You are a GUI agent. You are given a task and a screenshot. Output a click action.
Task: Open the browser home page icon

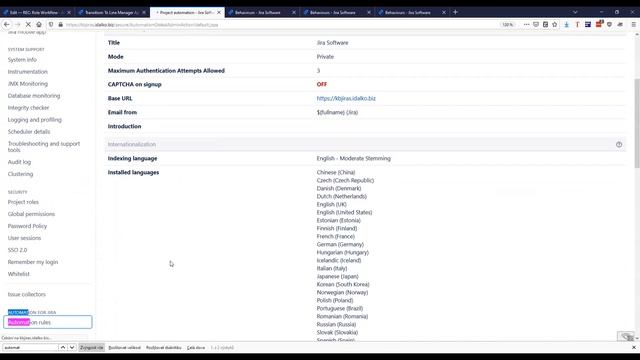[x=39, y=24]
